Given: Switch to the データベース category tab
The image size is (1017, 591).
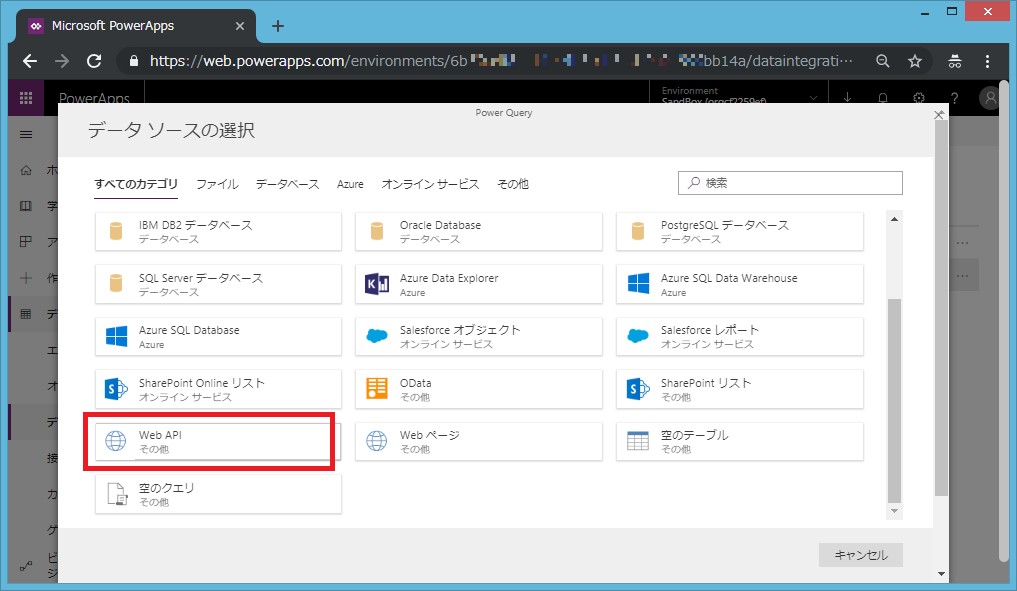Looking at the screenshot, I should (x=287, y=184).
